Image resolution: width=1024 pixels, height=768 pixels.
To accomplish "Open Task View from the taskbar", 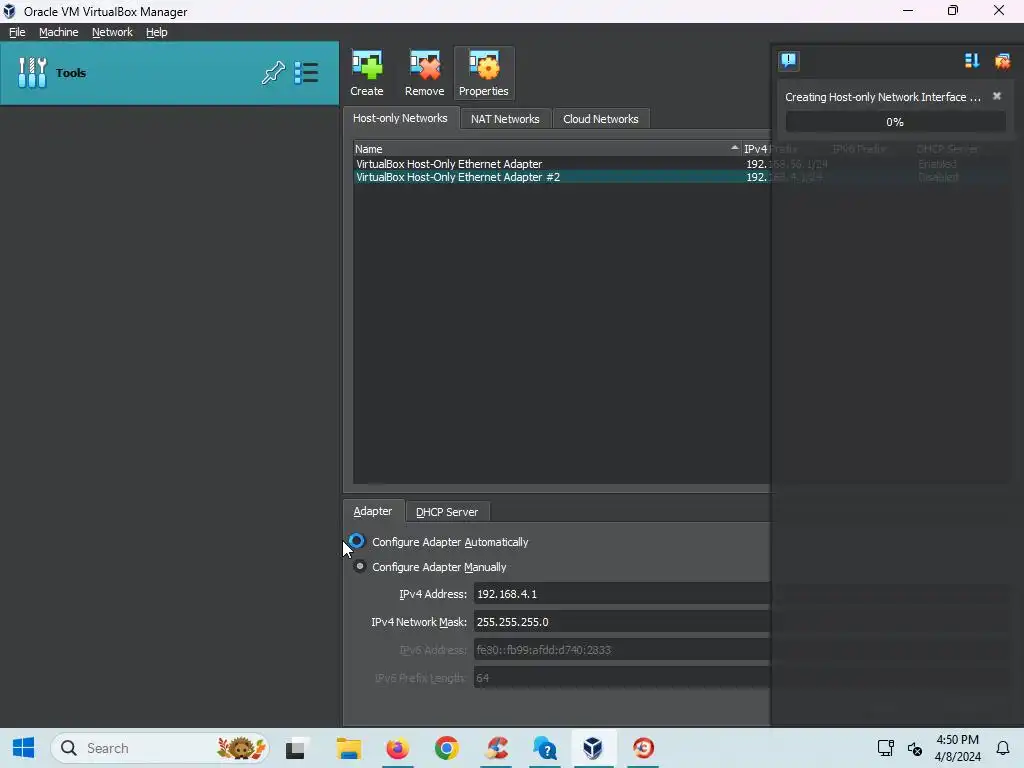I will pos(295,748).
